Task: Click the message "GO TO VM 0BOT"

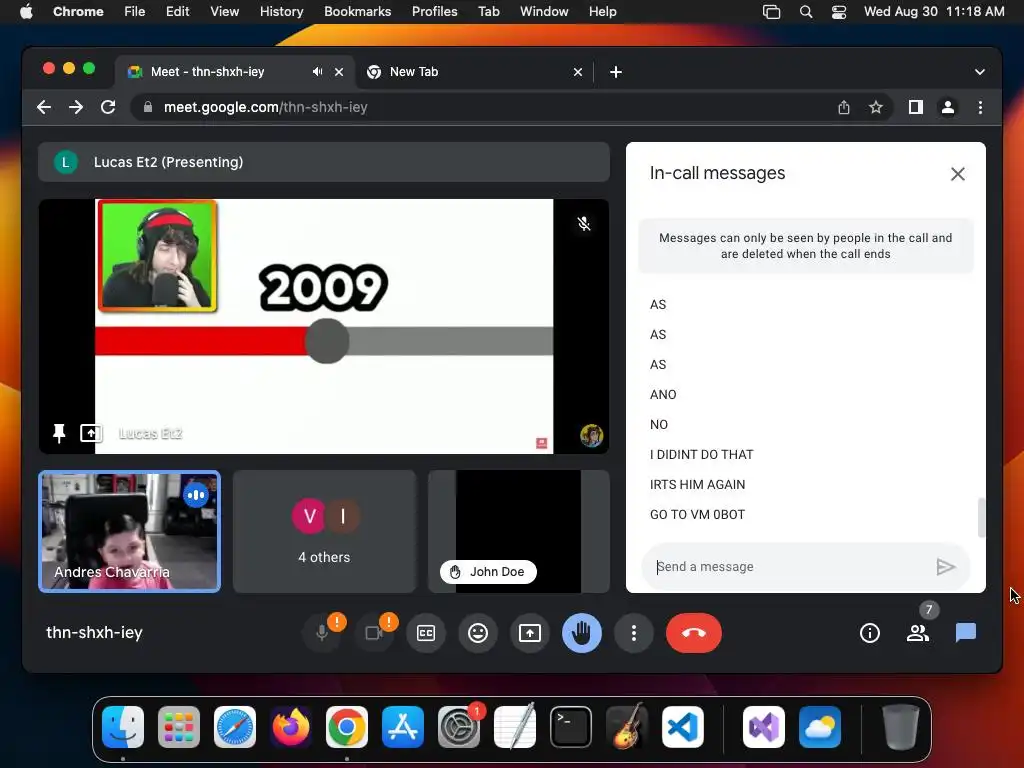Action: pos(697,515)
